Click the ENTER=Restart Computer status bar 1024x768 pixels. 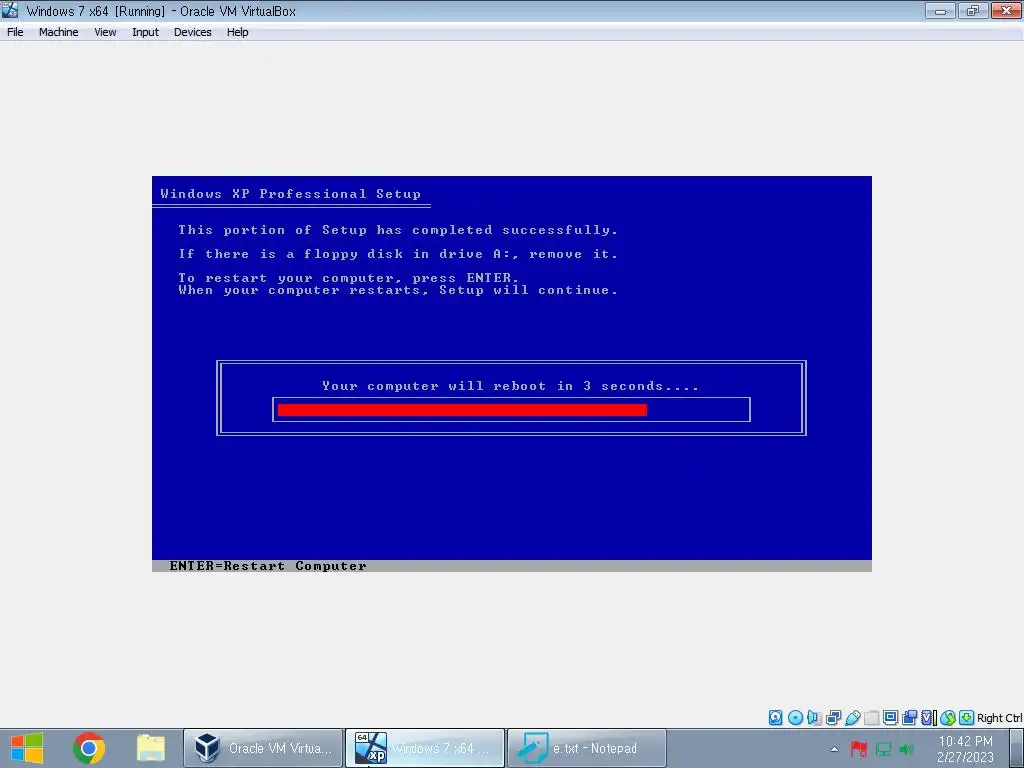[x=511, y=566]
